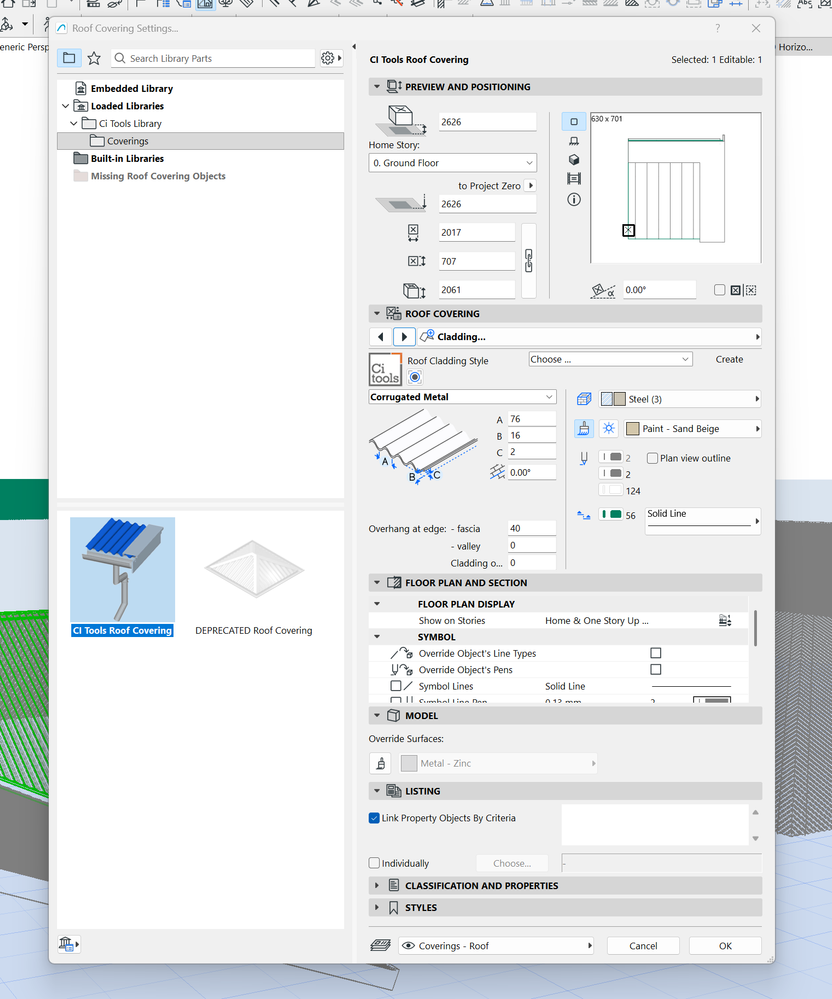The height and width of the screenshot is (999, 832).
Task: Select Built-in Libraries in tree
Action: tap(127, 159)
